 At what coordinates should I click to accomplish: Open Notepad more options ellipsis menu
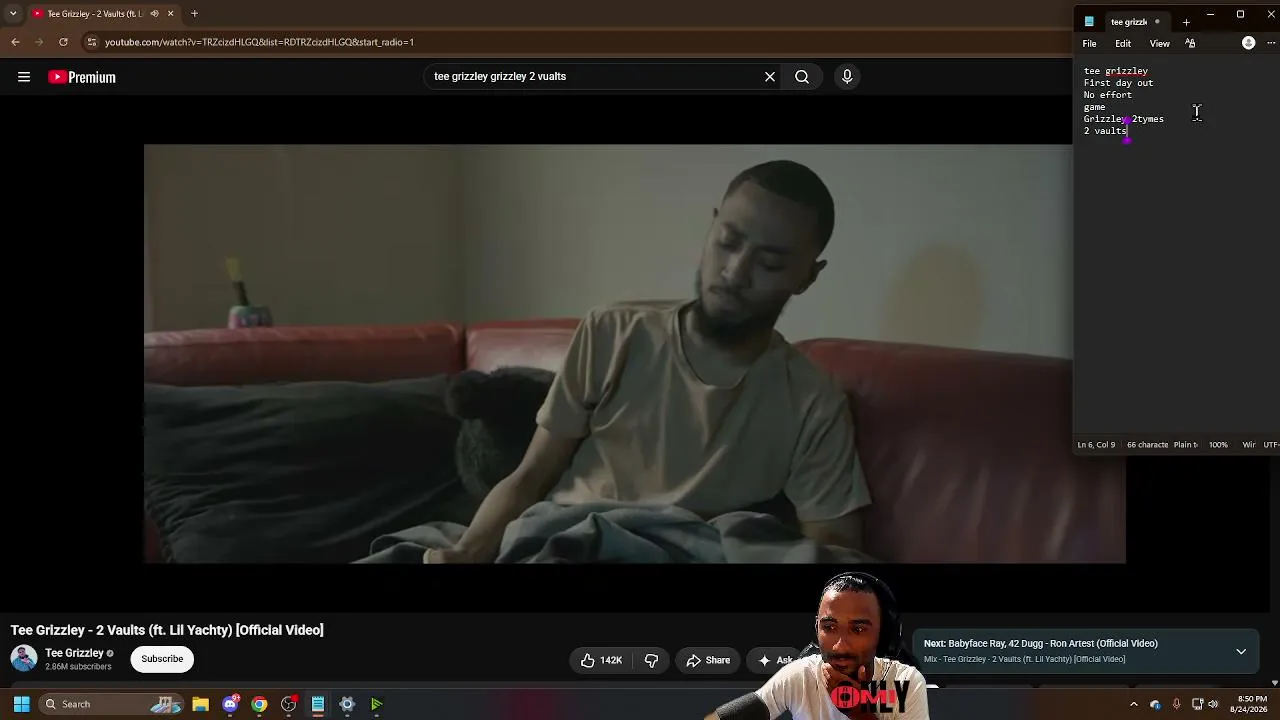point(1271,43)
